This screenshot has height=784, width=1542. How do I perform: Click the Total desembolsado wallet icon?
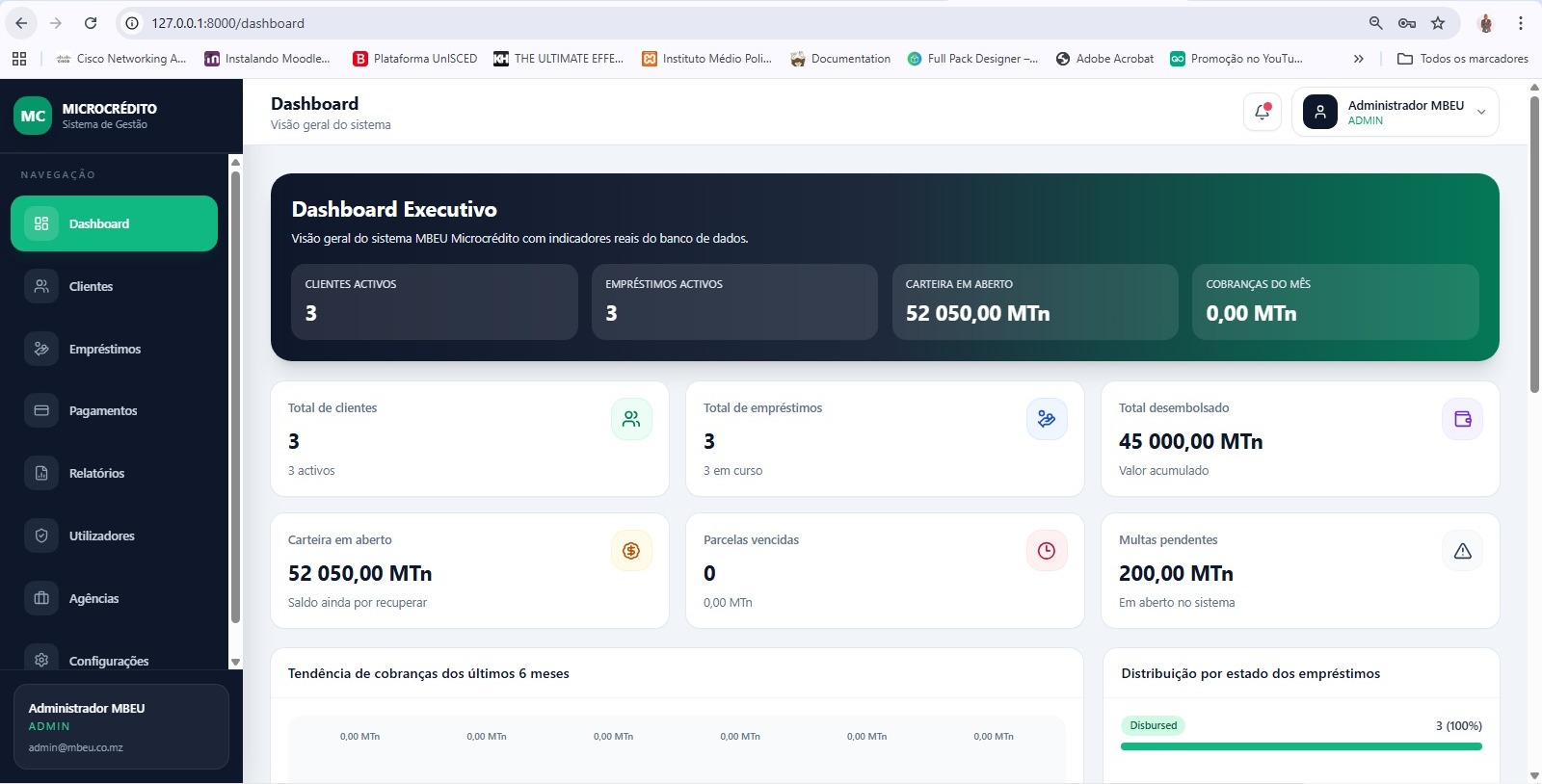pyautogui.click(x=1462, y=419)
